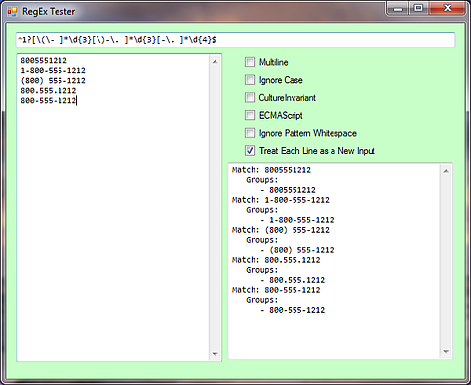The width and height of the screenshot is (471, 385).
Task: Click the RegEx Tester app icon in title bar
Action: coord(12,12)
